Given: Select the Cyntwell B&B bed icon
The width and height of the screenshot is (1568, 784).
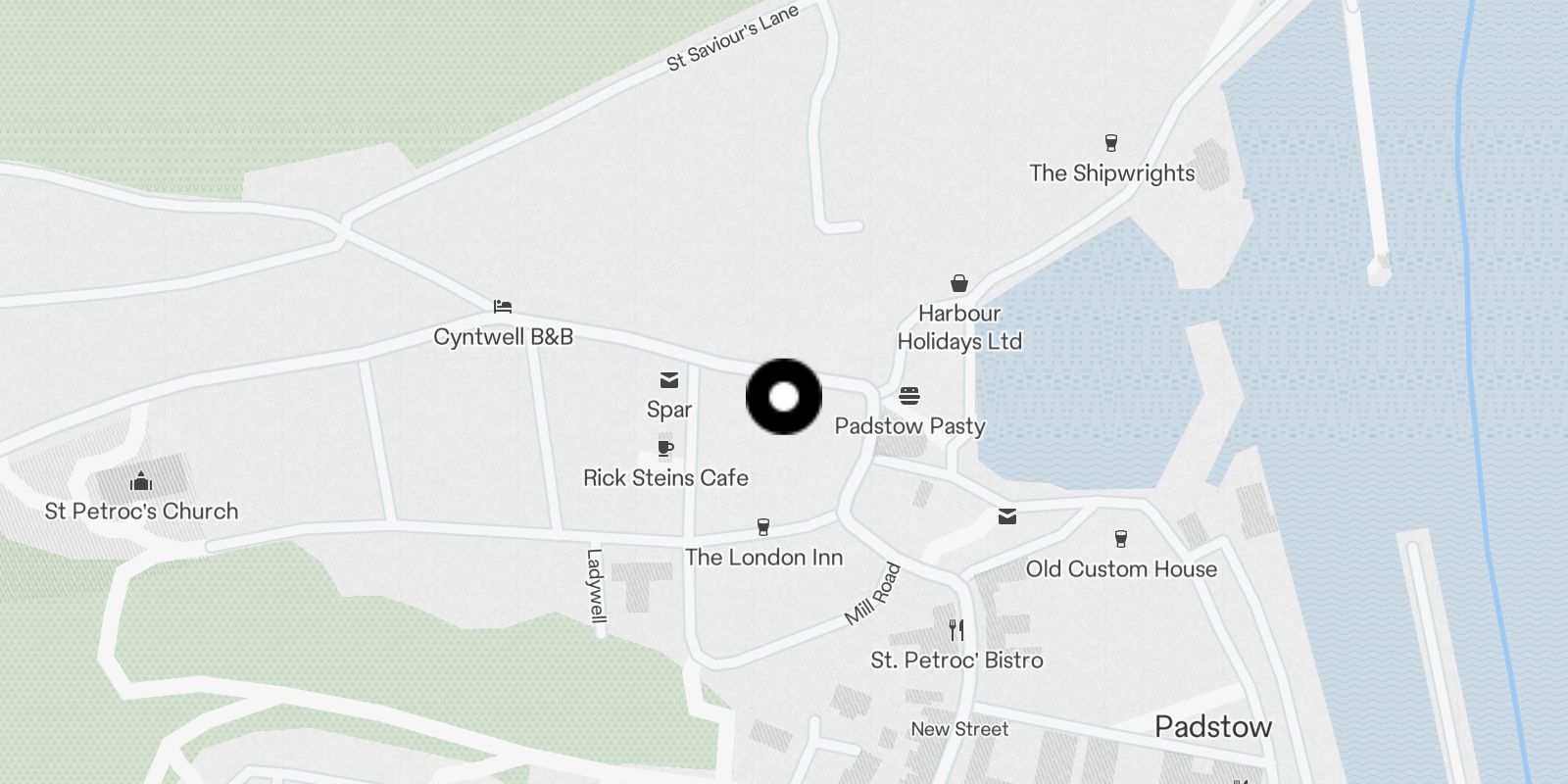Looking at the screenshot, I should click(x=503, y=306).
